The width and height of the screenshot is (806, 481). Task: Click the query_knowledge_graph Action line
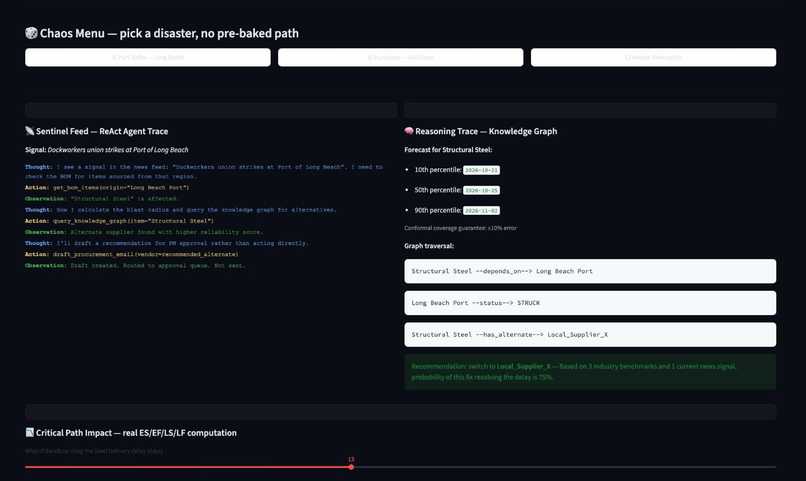click(x=119, y=221)
